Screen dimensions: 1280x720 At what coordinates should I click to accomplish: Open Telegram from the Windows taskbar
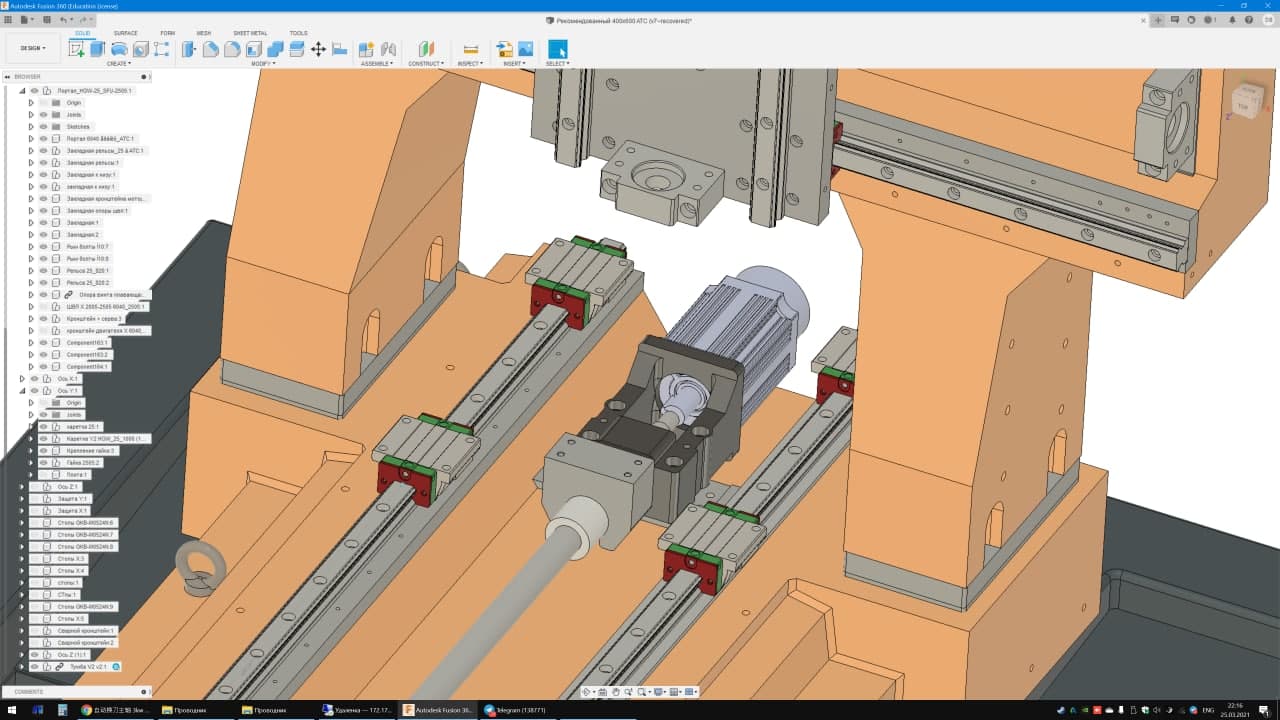(515, 710)
